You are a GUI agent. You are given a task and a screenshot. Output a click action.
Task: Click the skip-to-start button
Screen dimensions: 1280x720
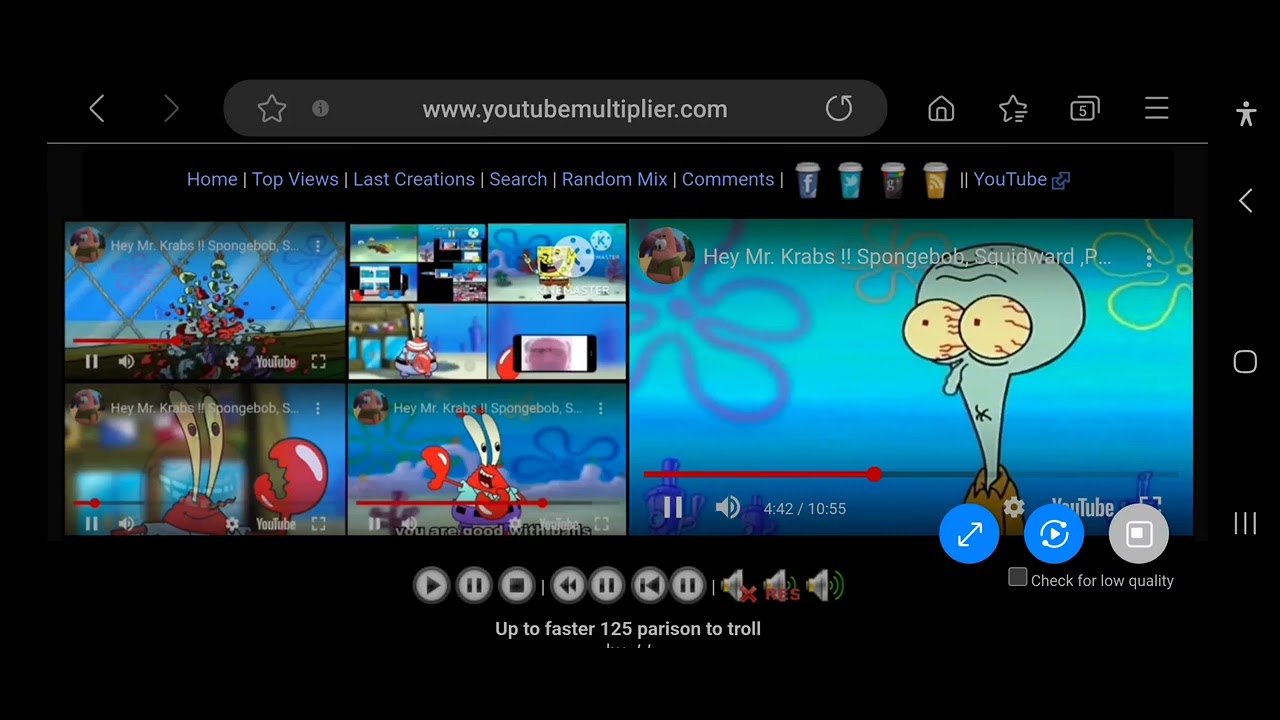pos(649,585)
